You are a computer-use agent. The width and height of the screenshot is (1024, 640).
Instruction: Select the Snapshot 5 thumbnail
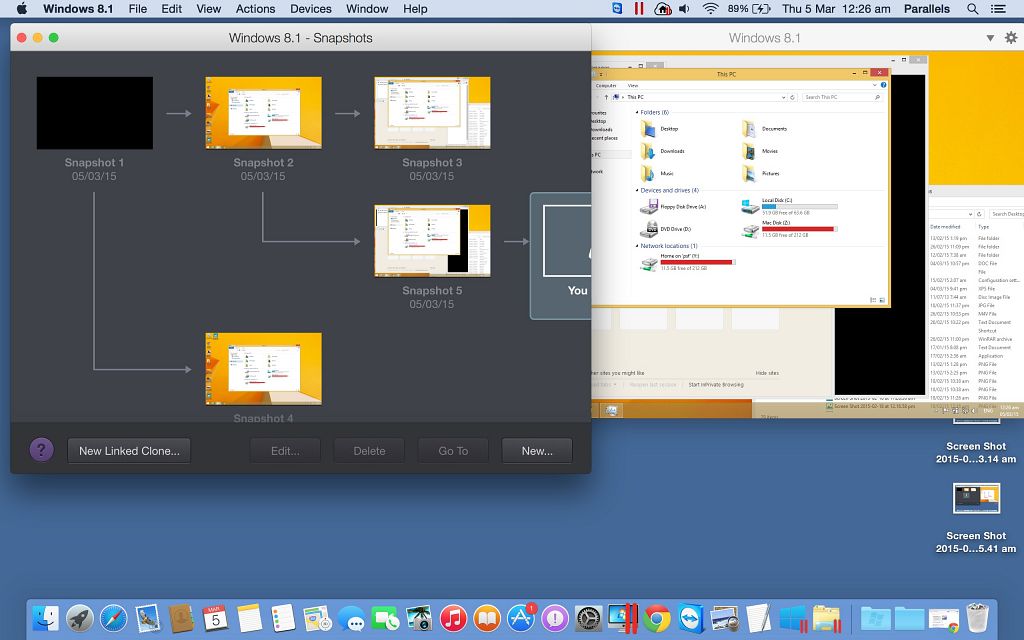(x=432, y=241)
